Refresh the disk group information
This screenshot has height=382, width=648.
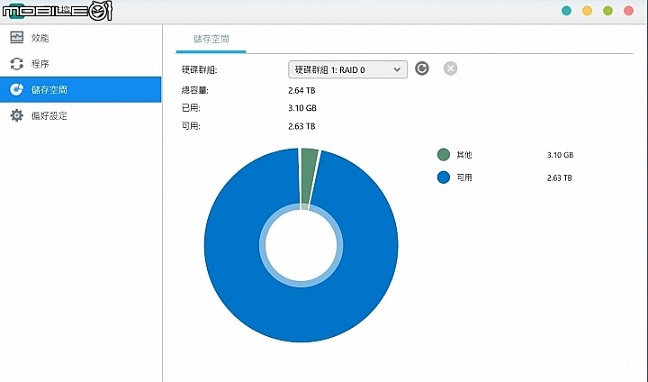point(422,68)
